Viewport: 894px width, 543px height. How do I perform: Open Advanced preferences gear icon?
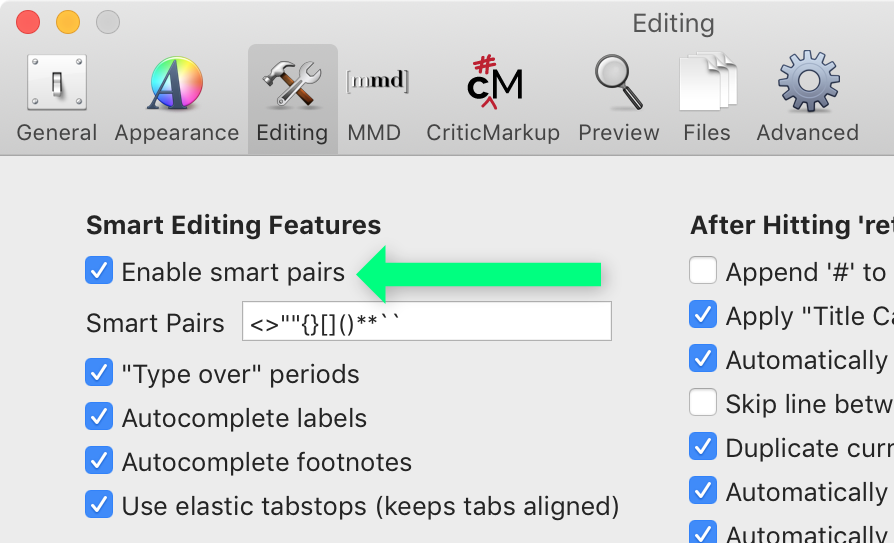808,80
